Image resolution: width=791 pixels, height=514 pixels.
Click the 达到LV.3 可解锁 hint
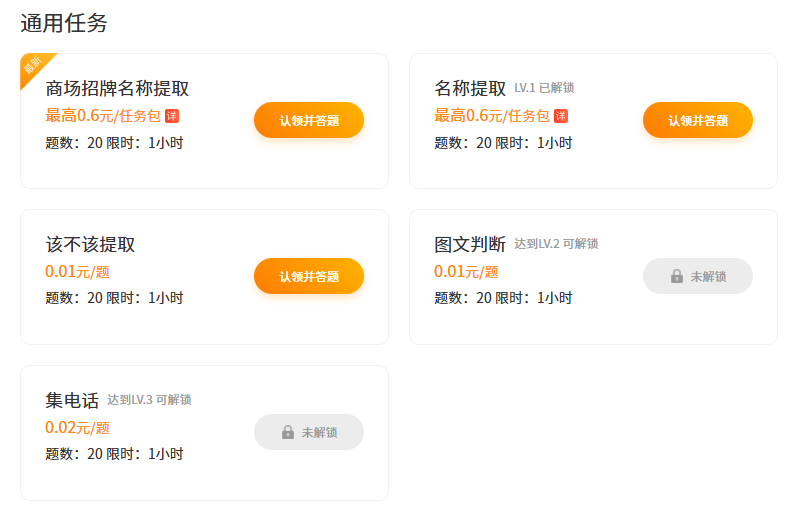(x=149, y=400)
